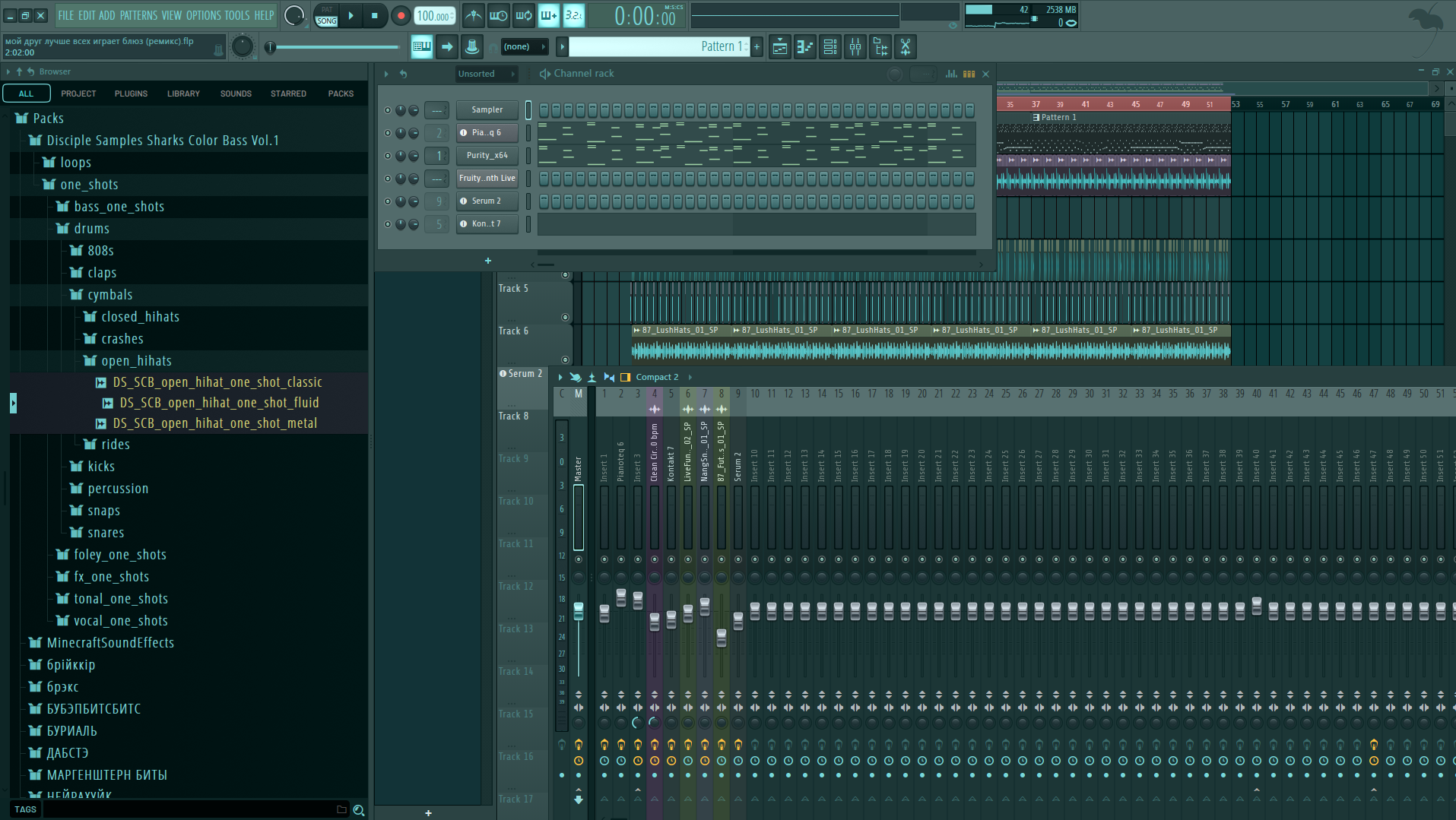Add a new pattern with the plus button

[x=757, y=47]
